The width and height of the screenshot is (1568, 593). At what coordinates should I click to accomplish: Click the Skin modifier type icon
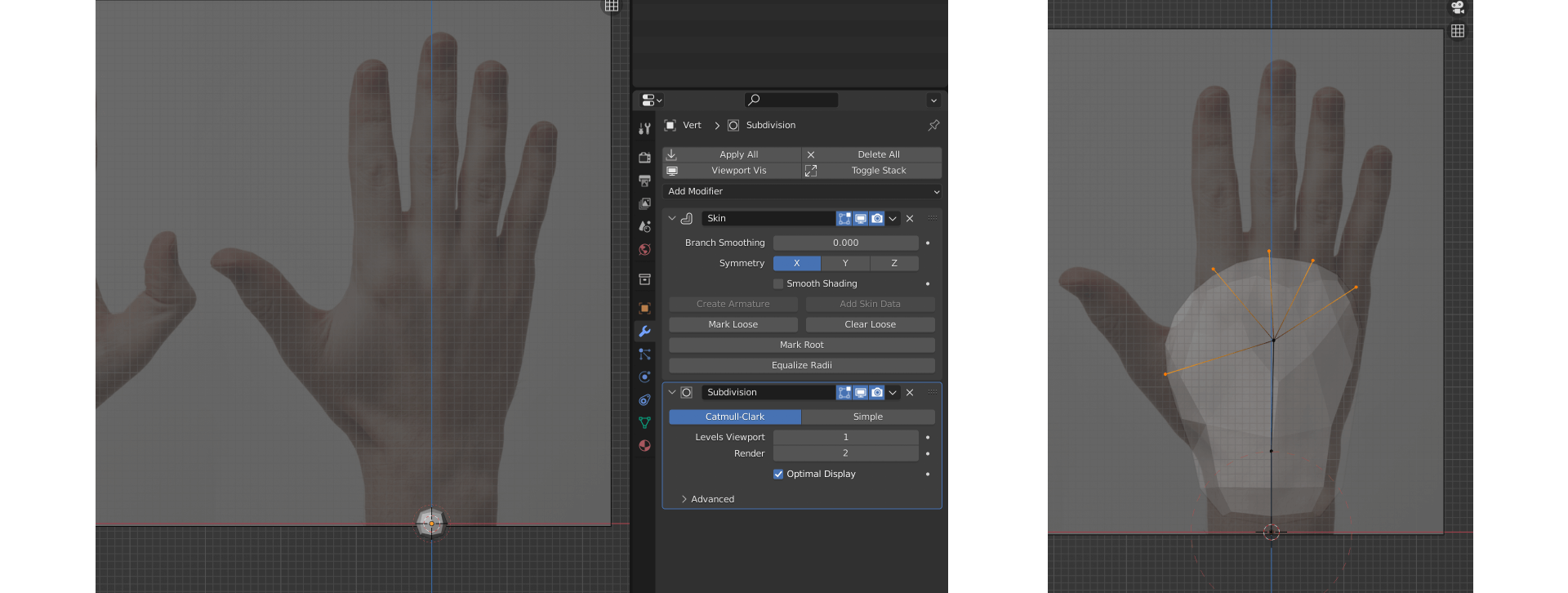click(687, 218)
